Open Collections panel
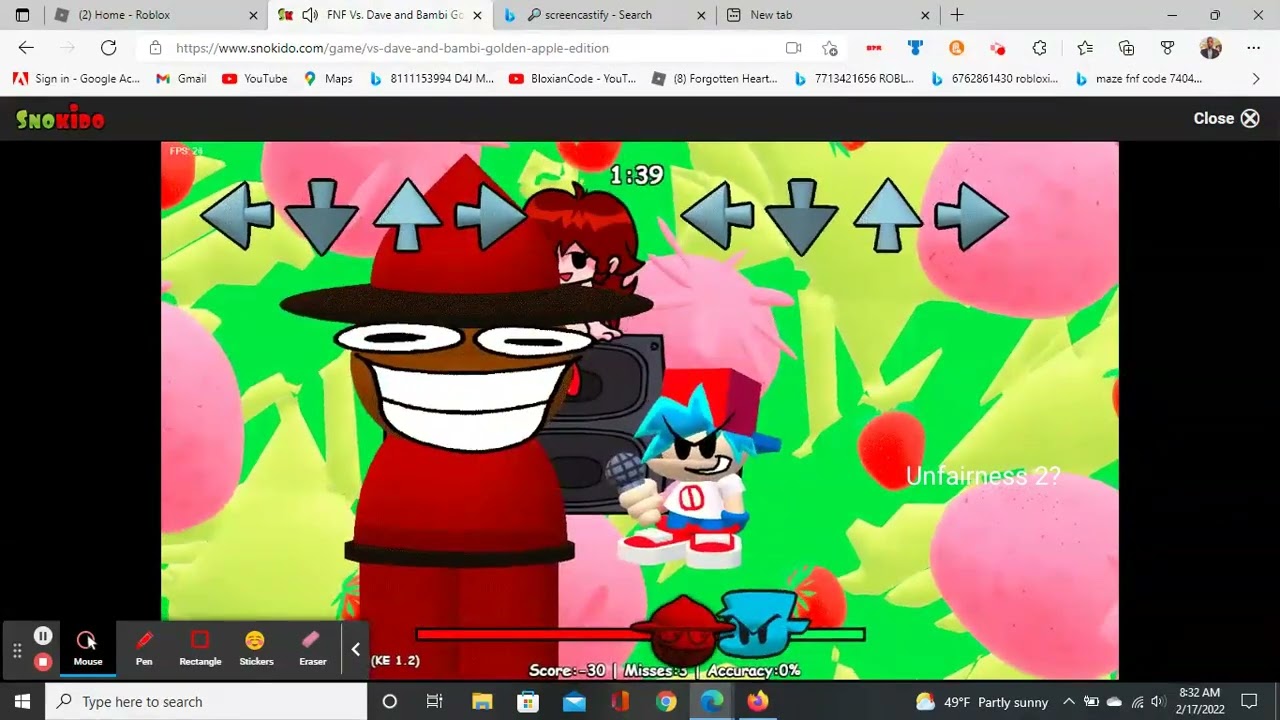1280x720 pixels. (1127, 48)
